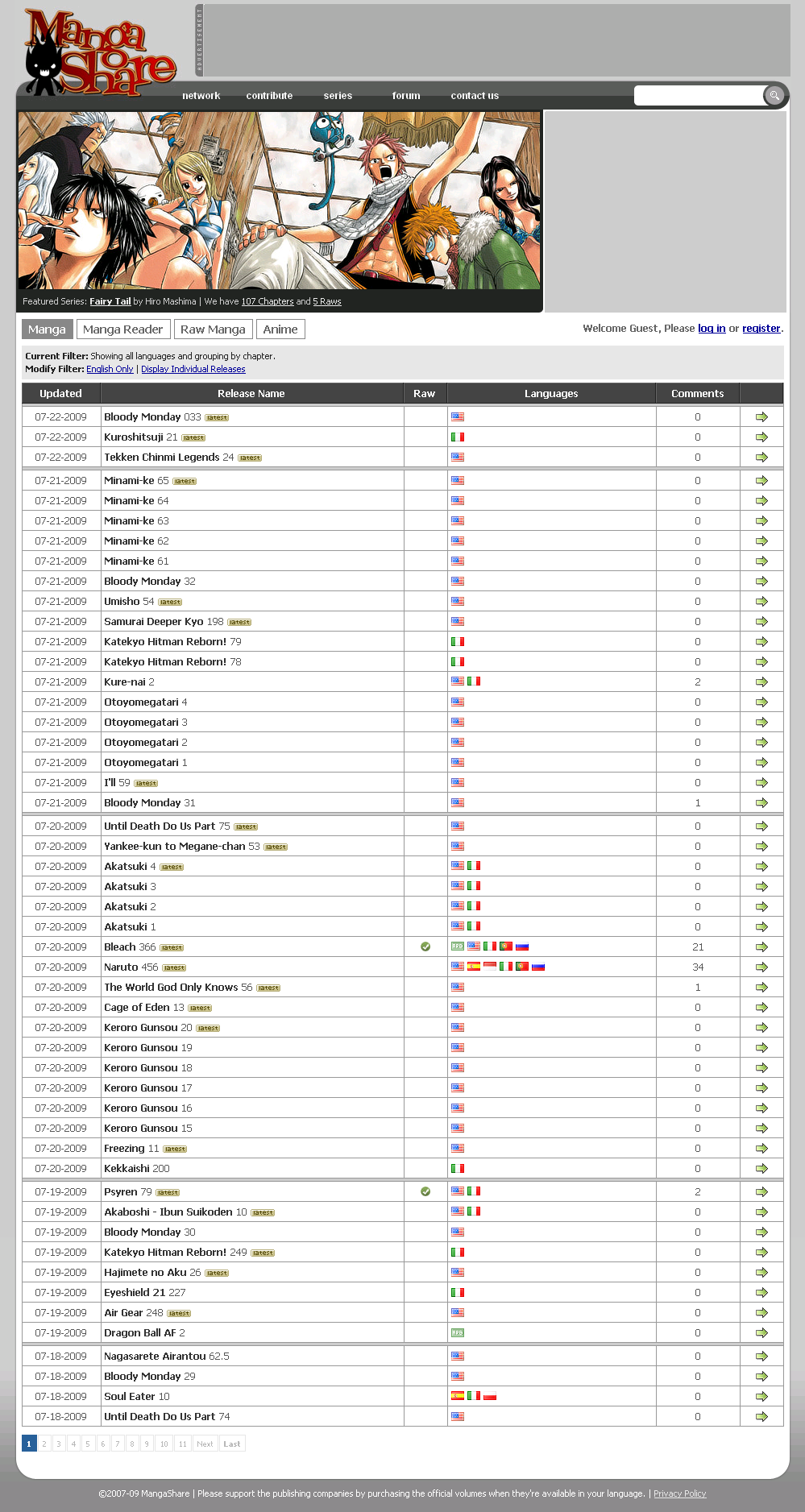
Task: Click the Release Name column header
Action: click(251, 394)
